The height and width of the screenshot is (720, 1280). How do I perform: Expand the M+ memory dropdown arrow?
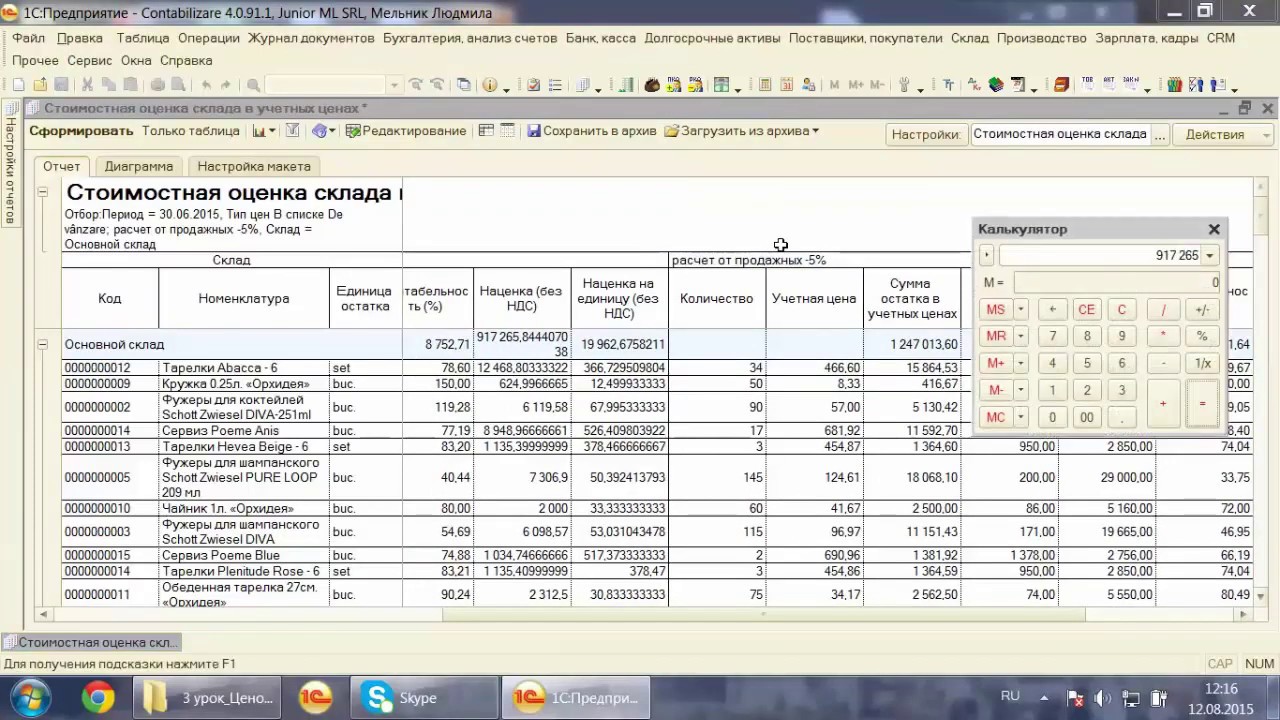tap(1021, 363)
